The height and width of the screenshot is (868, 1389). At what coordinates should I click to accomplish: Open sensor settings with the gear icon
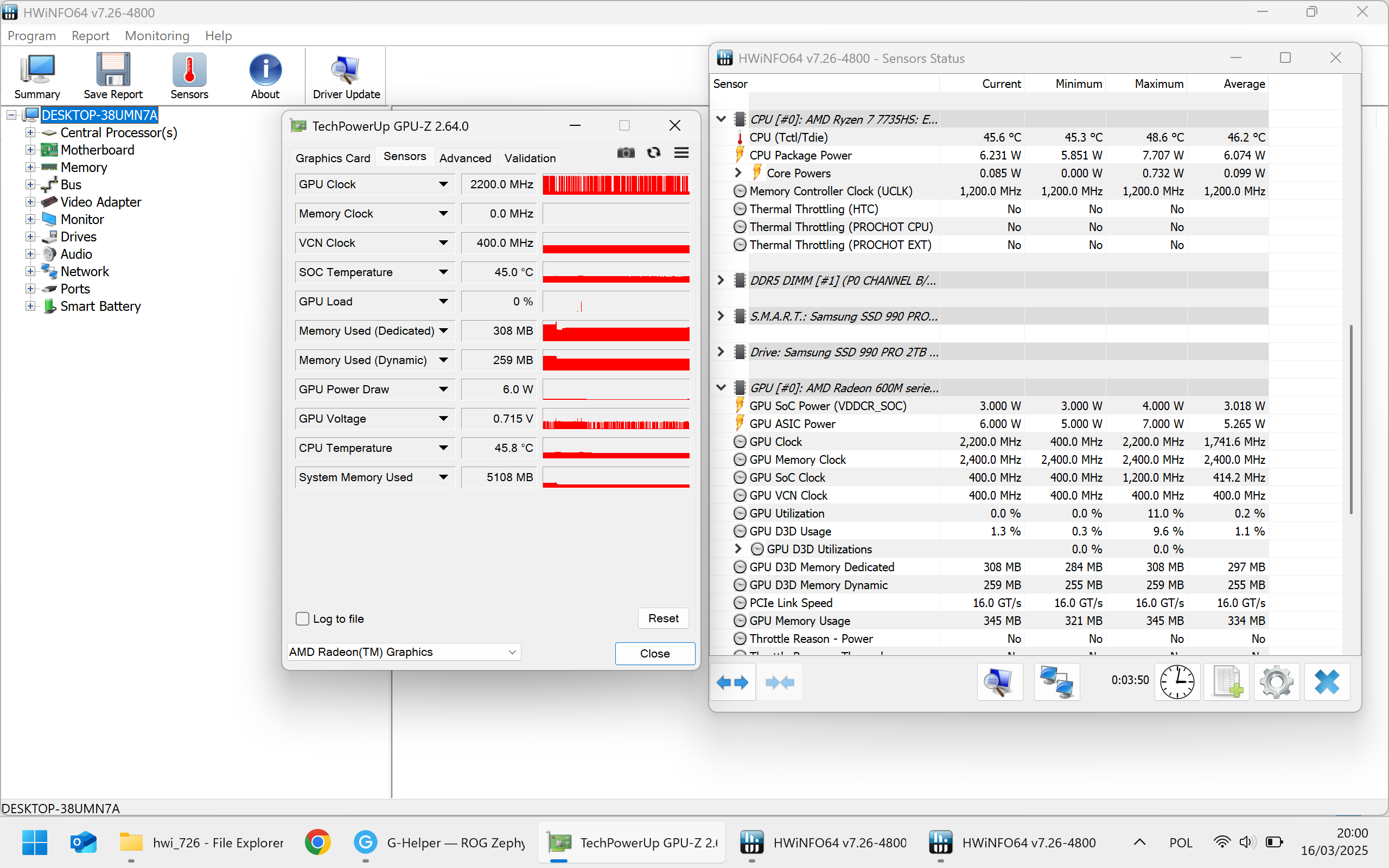(x=1277, y=682)
